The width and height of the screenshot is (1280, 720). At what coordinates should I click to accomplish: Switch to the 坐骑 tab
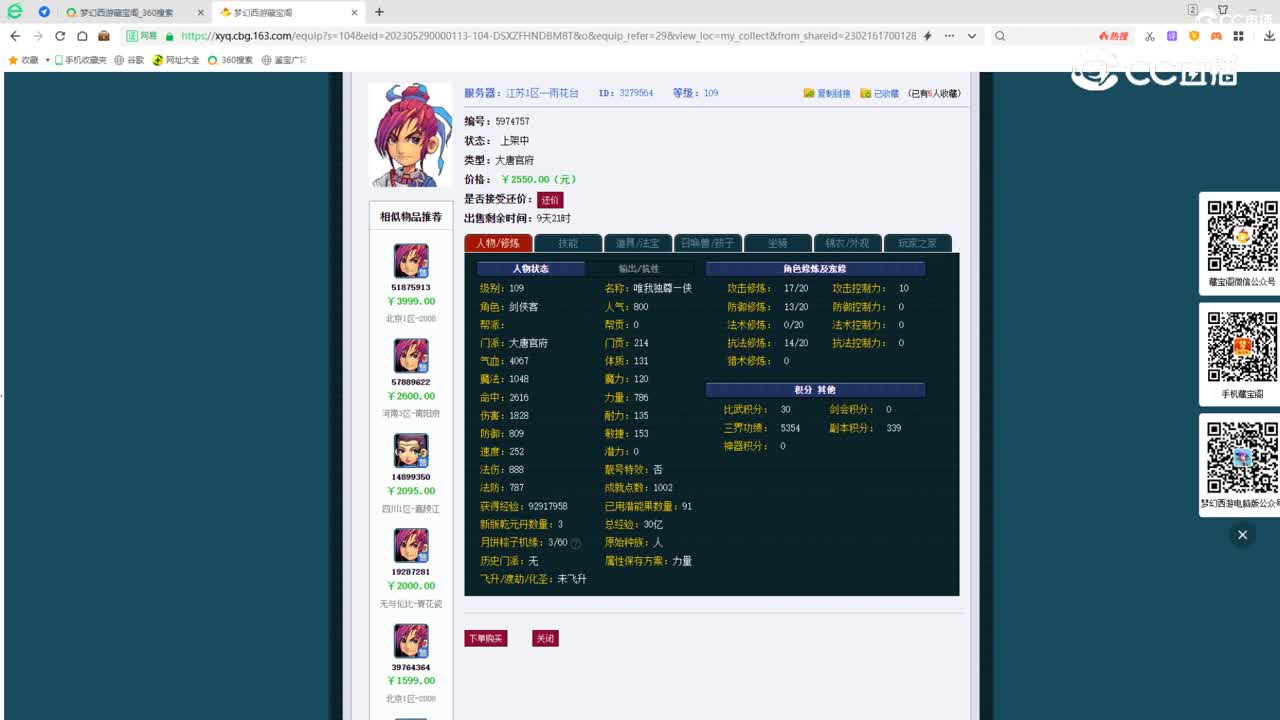[778, 242]
